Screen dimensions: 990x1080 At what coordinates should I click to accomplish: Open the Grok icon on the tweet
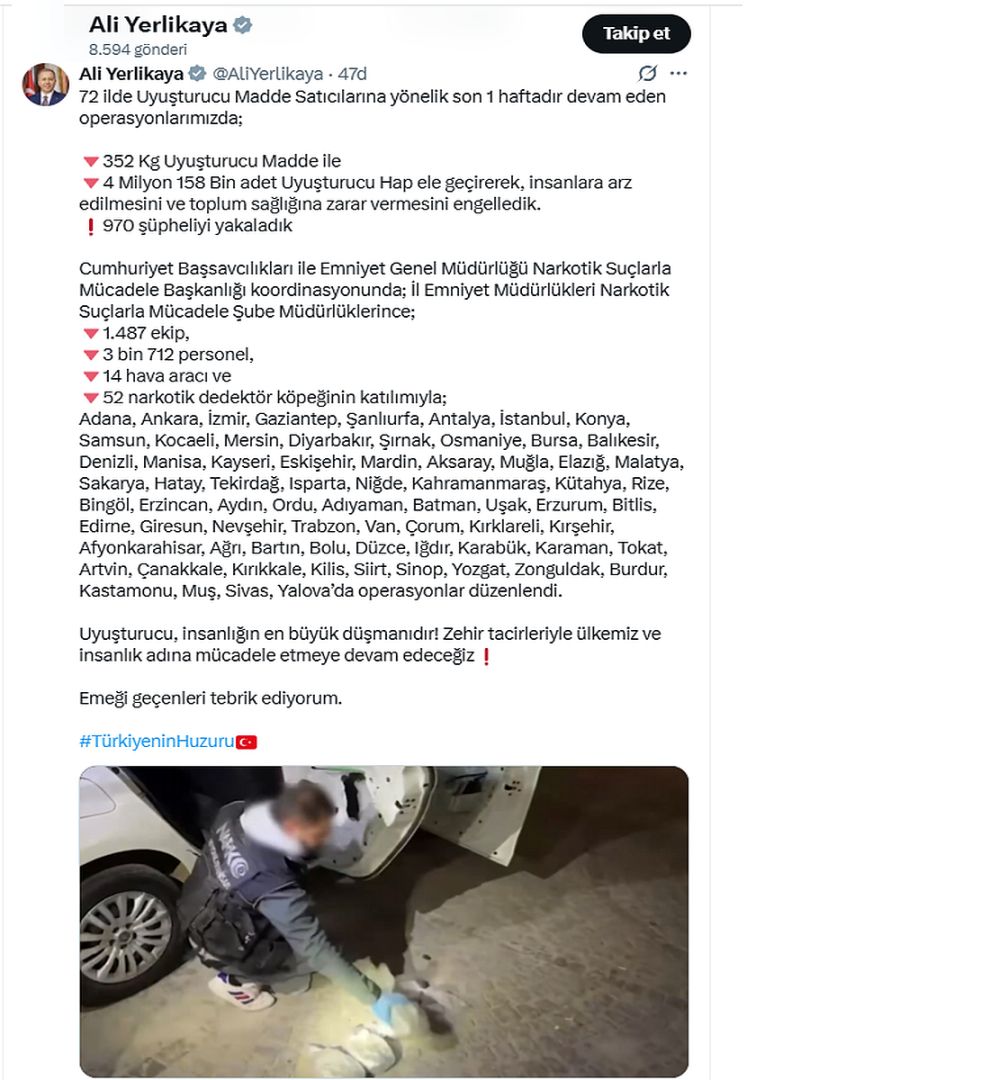pos(647,73)
